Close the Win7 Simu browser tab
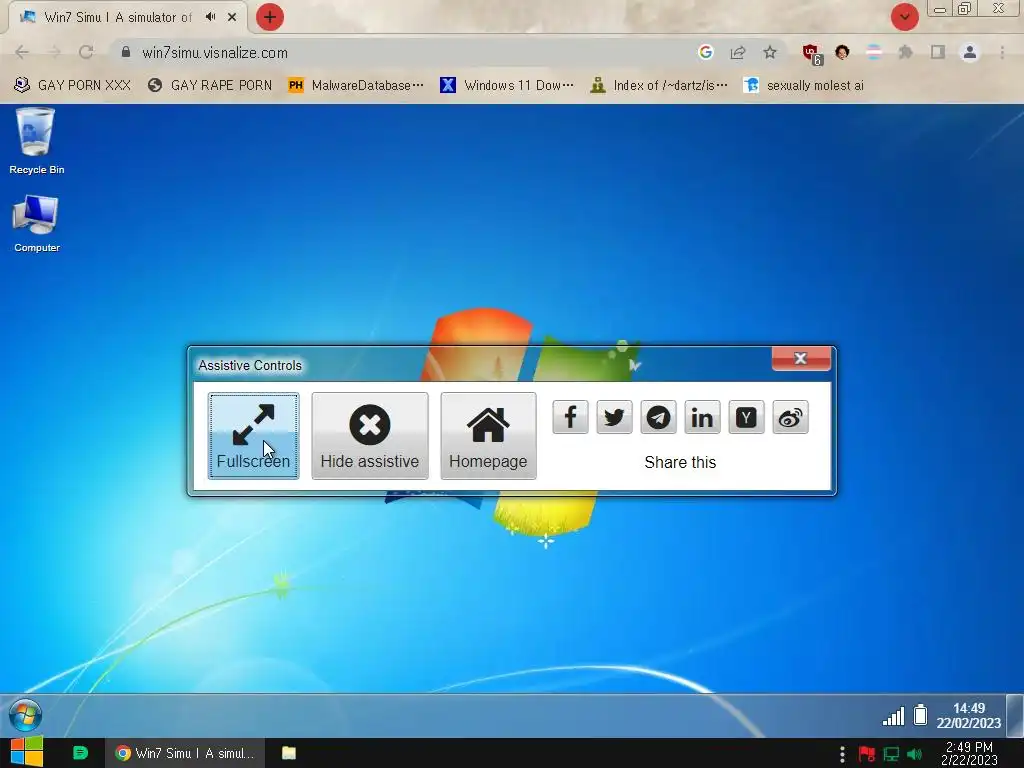 coord(232,17)
